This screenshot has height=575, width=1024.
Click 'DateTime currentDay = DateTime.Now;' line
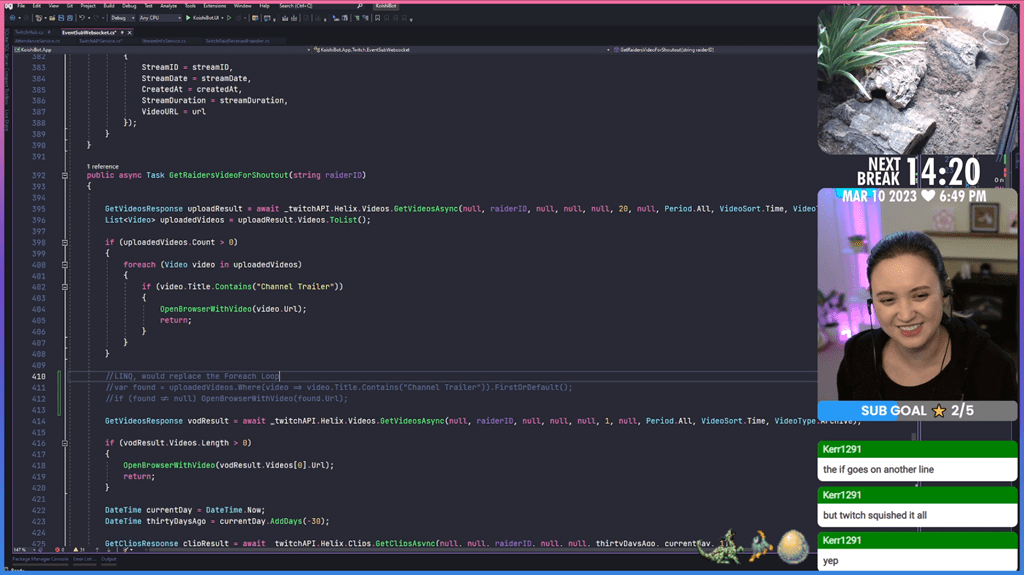[185, 510]
